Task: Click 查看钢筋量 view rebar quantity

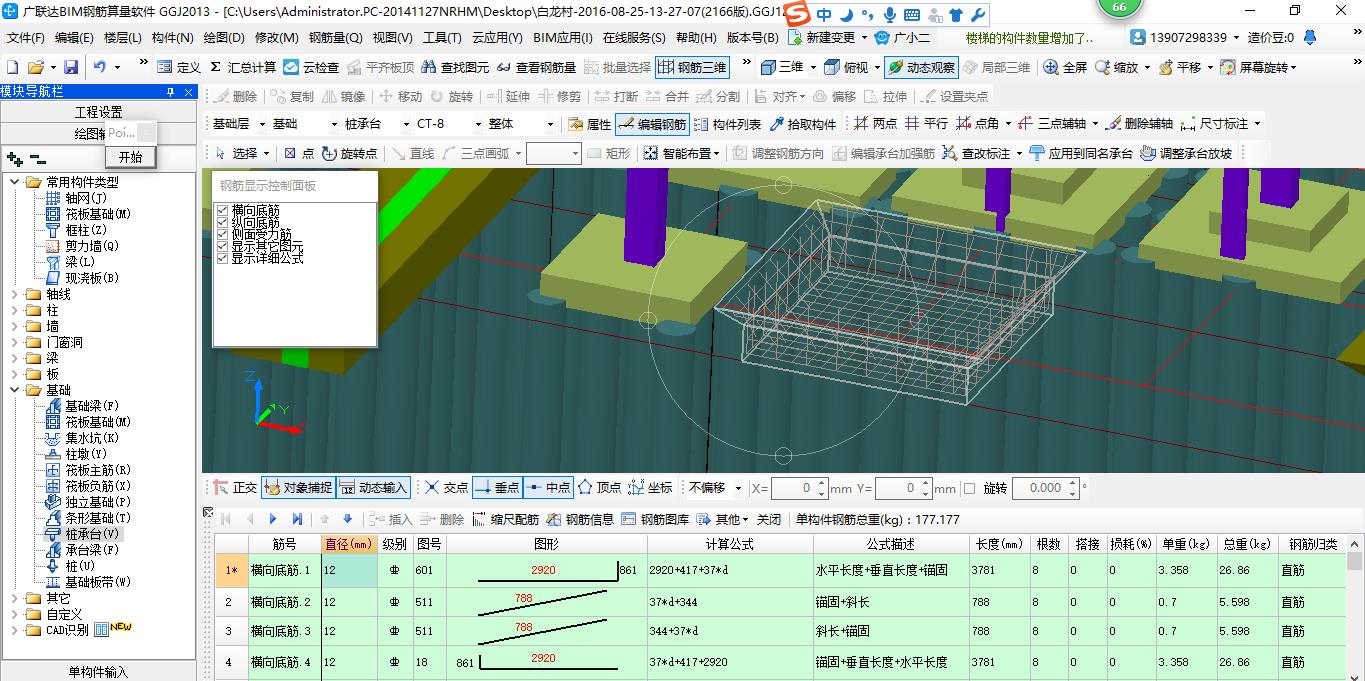Action: pyautogui.click(x=537, y=67)
